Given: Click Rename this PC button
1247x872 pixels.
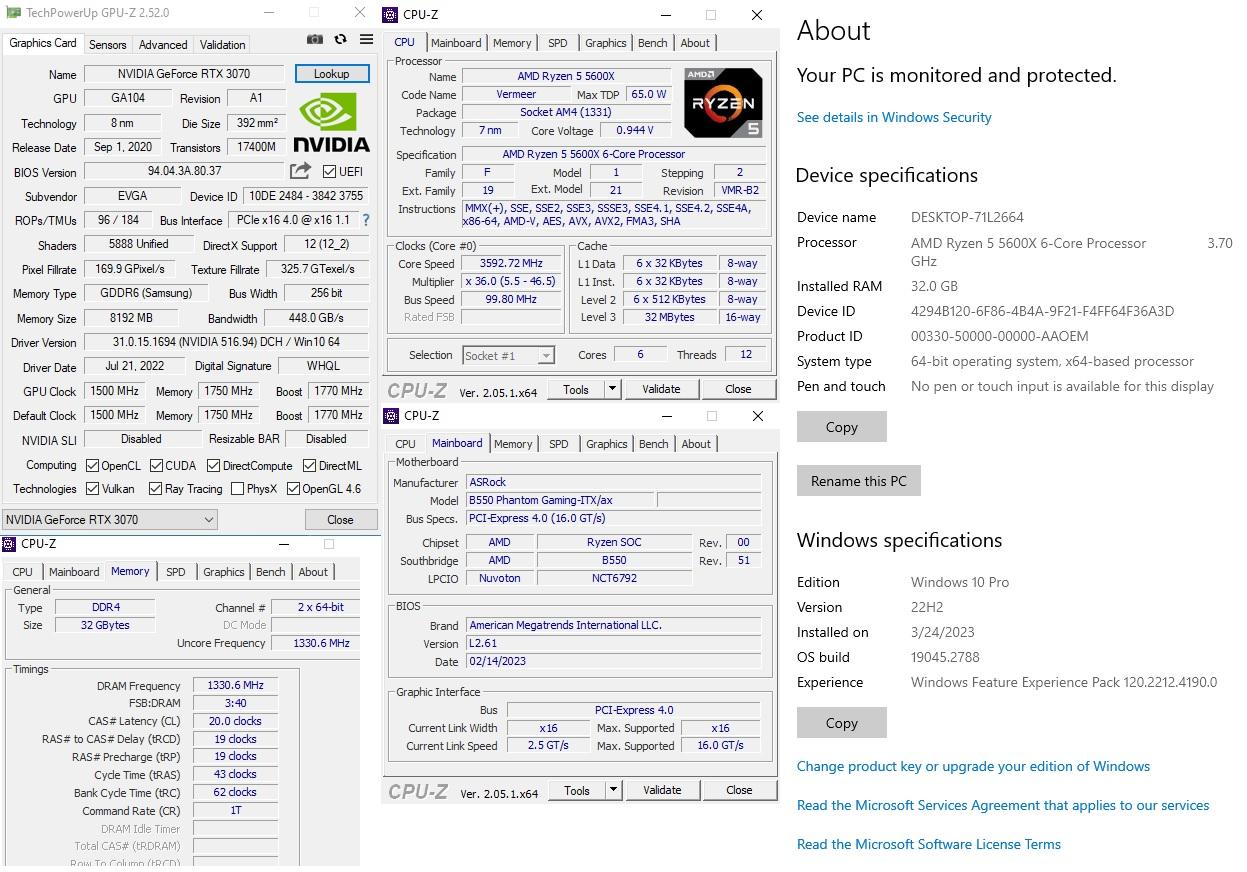Looking at the screenshot, I should pos(858,481).
